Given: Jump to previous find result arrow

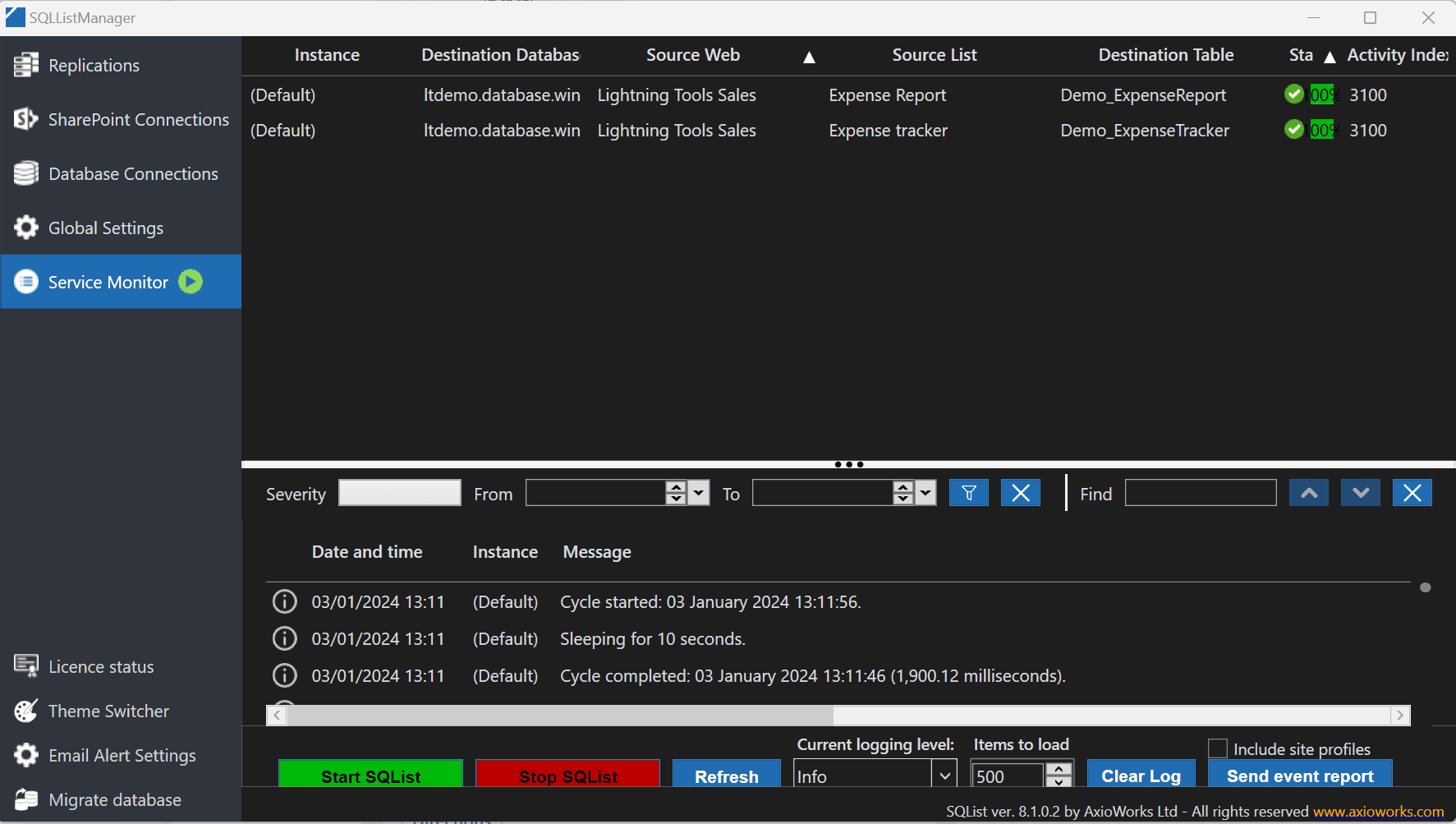Looking at the screenshot, I should [1308, 493].
